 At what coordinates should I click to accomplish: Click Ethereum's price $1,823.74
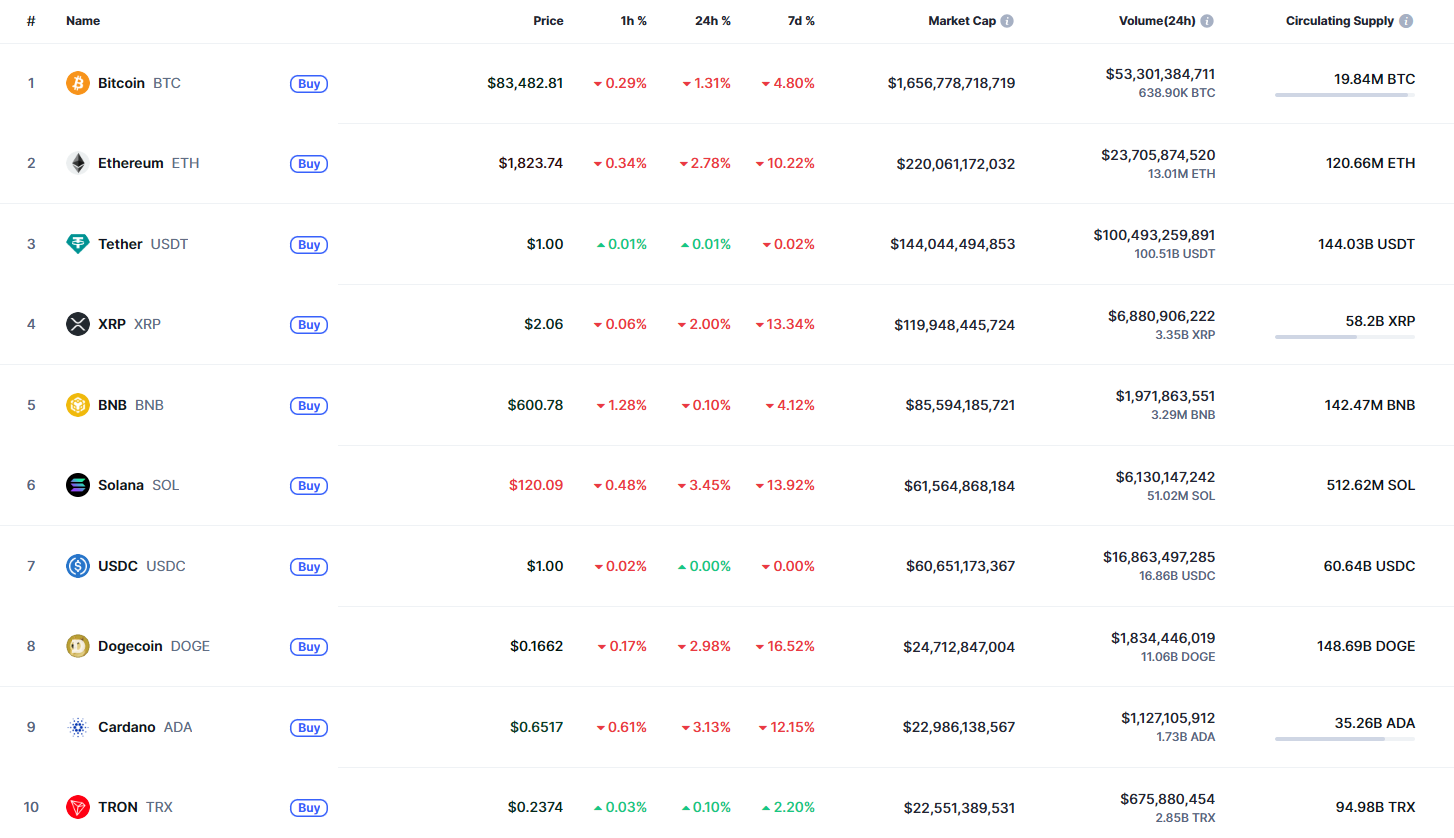click(x=531, y=163)
